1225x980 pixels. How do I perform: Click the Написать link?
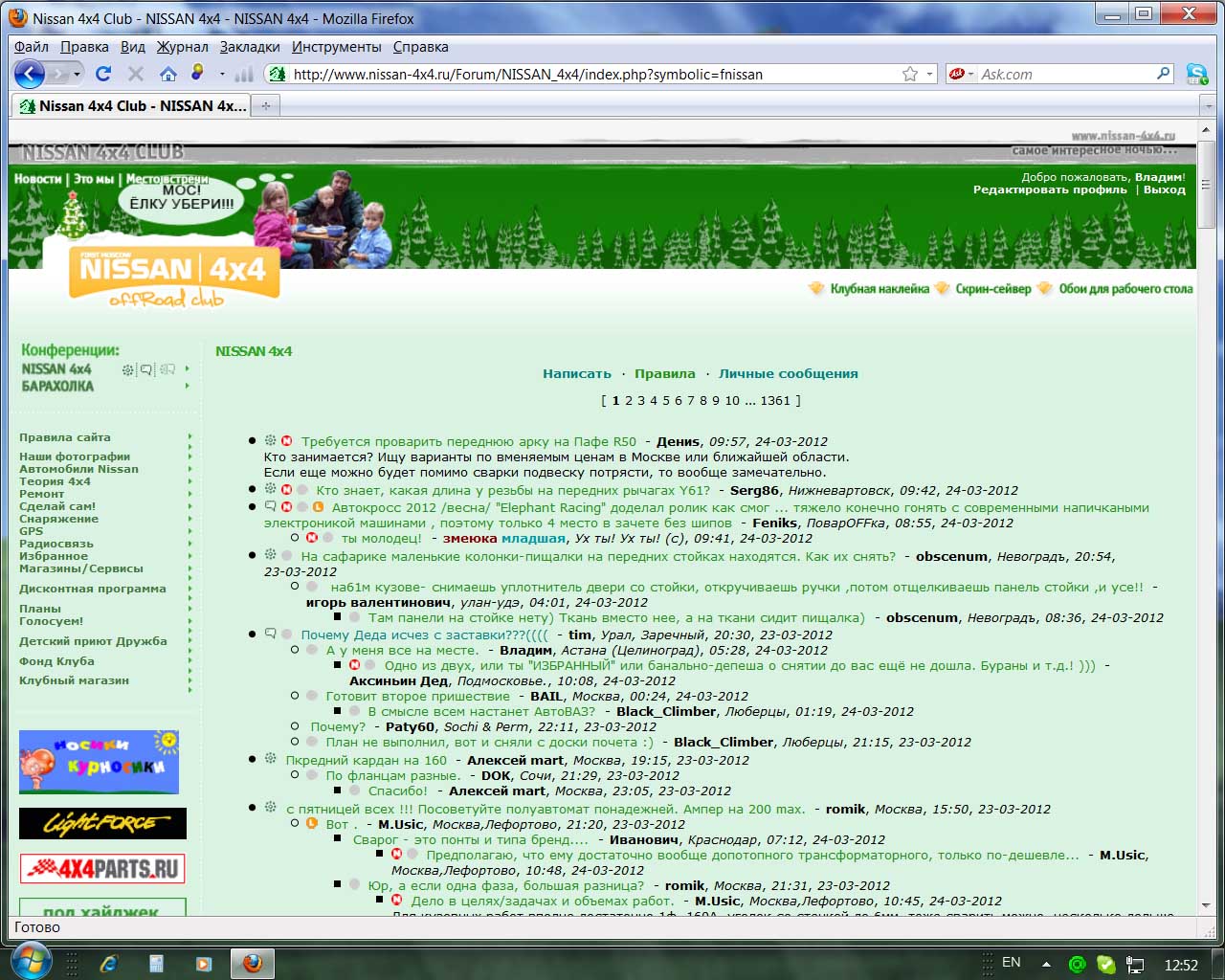[577, 373]
